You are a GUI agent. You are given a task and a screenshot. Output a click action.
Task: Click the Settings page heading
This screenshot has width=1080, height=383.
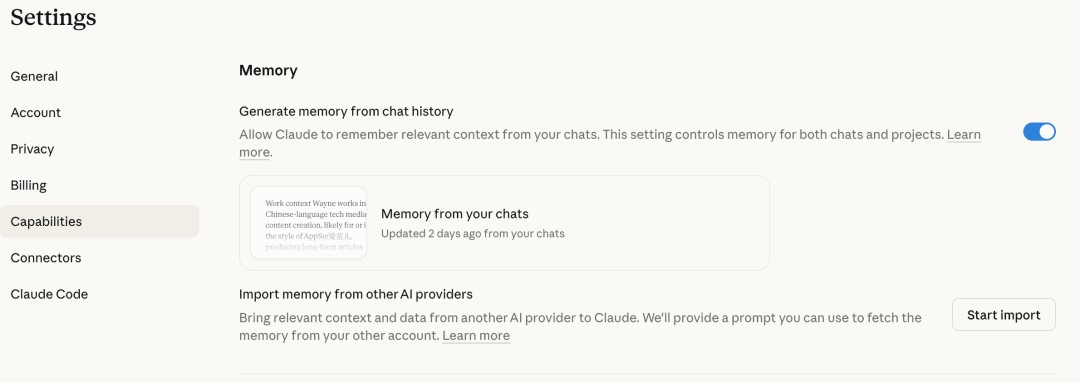point(53,17)
